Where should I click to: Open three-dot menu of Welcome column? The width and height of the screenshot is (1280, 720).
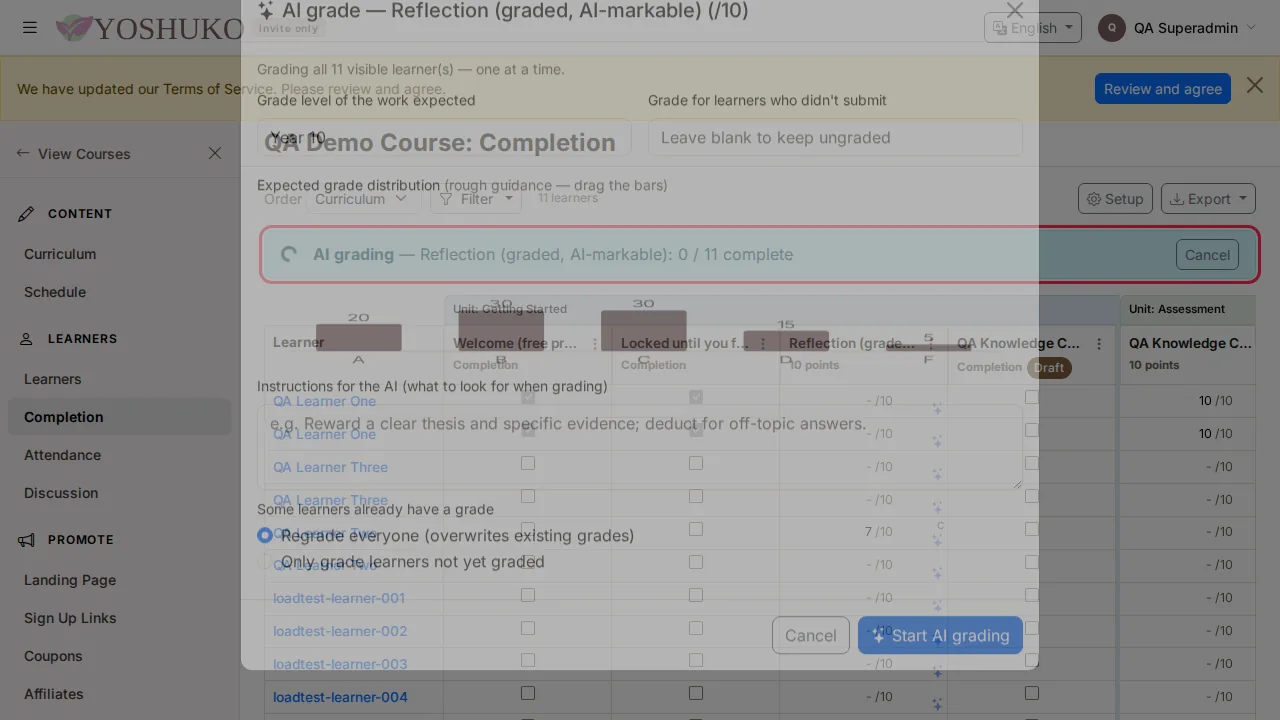(x=595, y=344)
